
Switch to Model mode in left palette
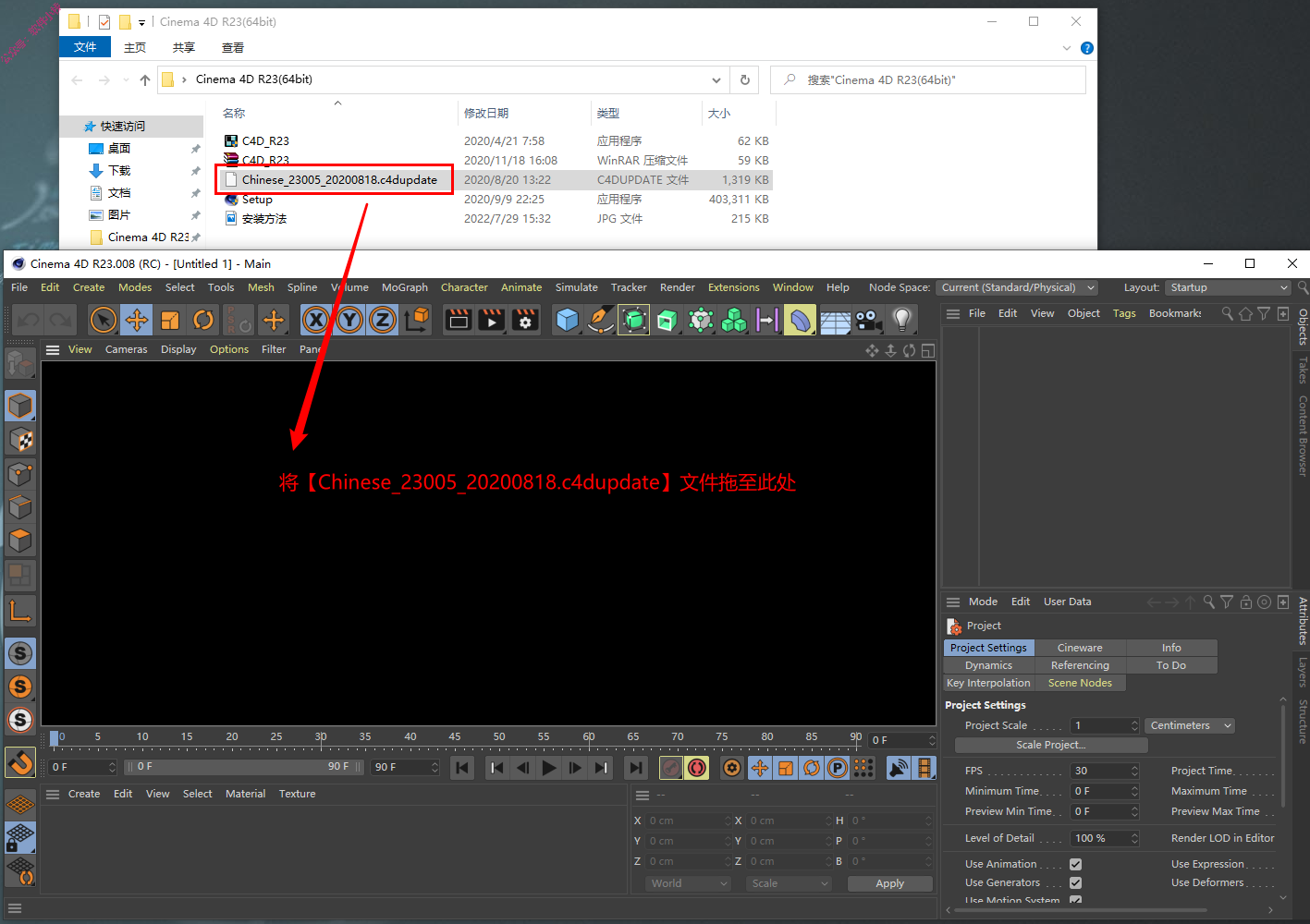(x=20, y=406)
